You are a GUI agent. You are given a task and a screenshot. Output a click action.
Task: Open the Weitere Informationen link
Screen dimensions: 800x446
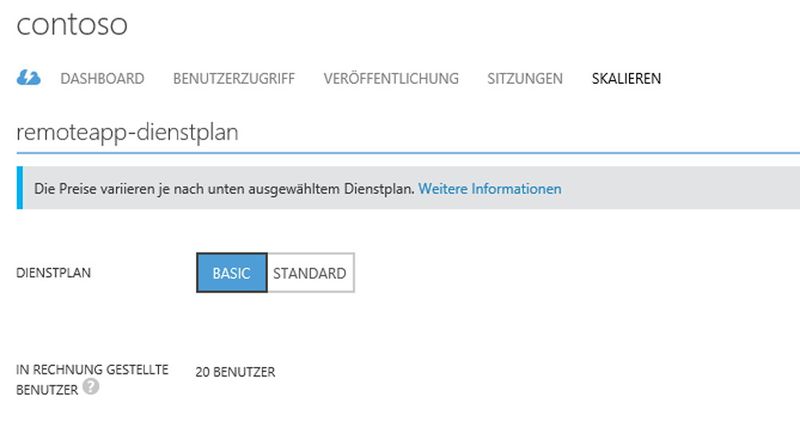(x=489, y=189)
